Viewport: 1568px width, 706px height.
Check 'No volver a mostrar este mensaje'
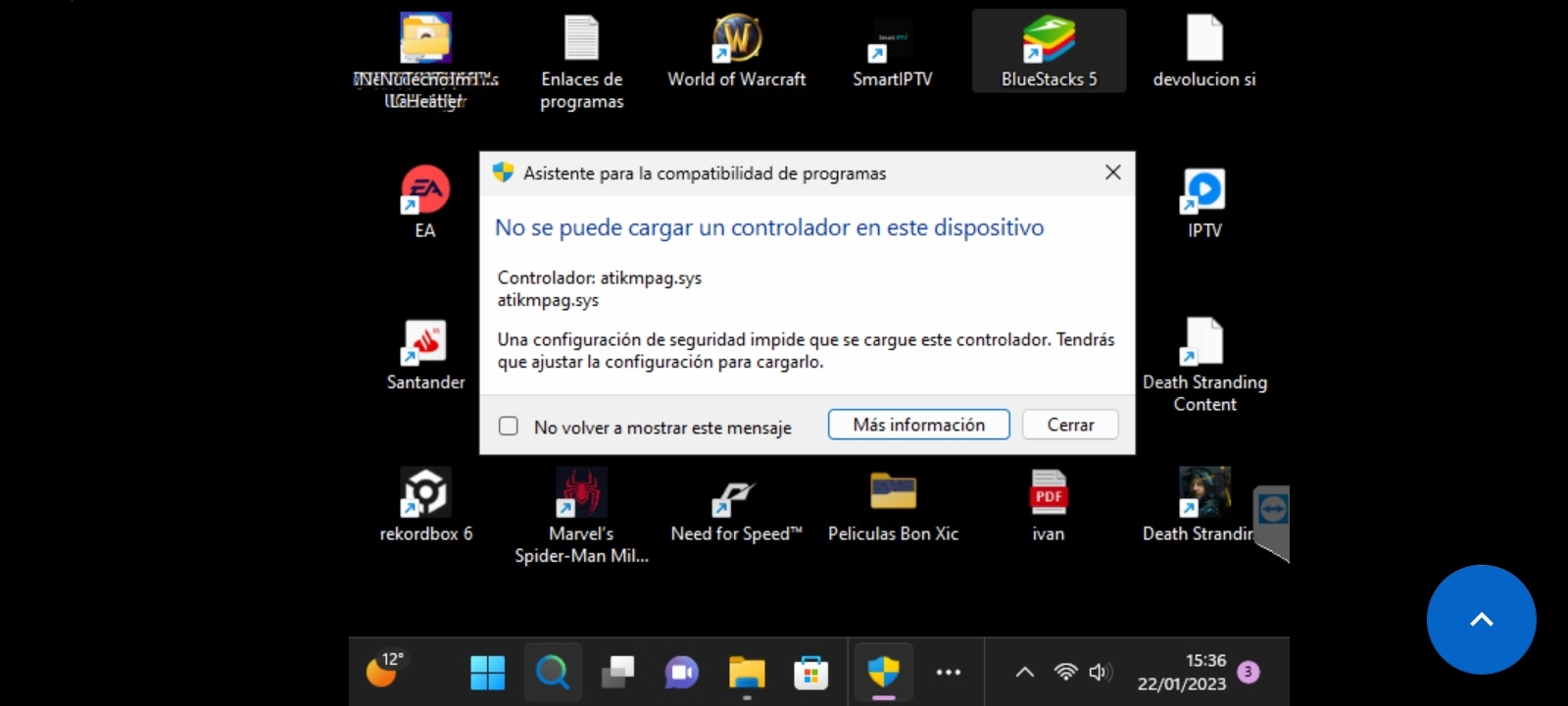[509, 427]
